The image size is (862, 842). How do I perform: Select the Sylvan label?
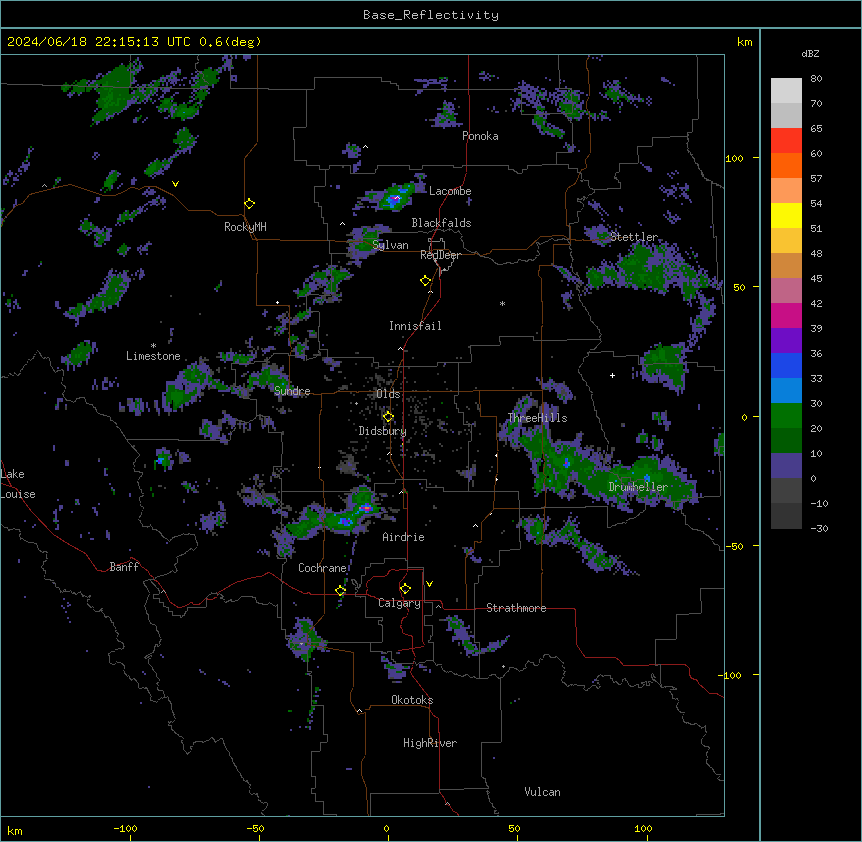point(390,245)
